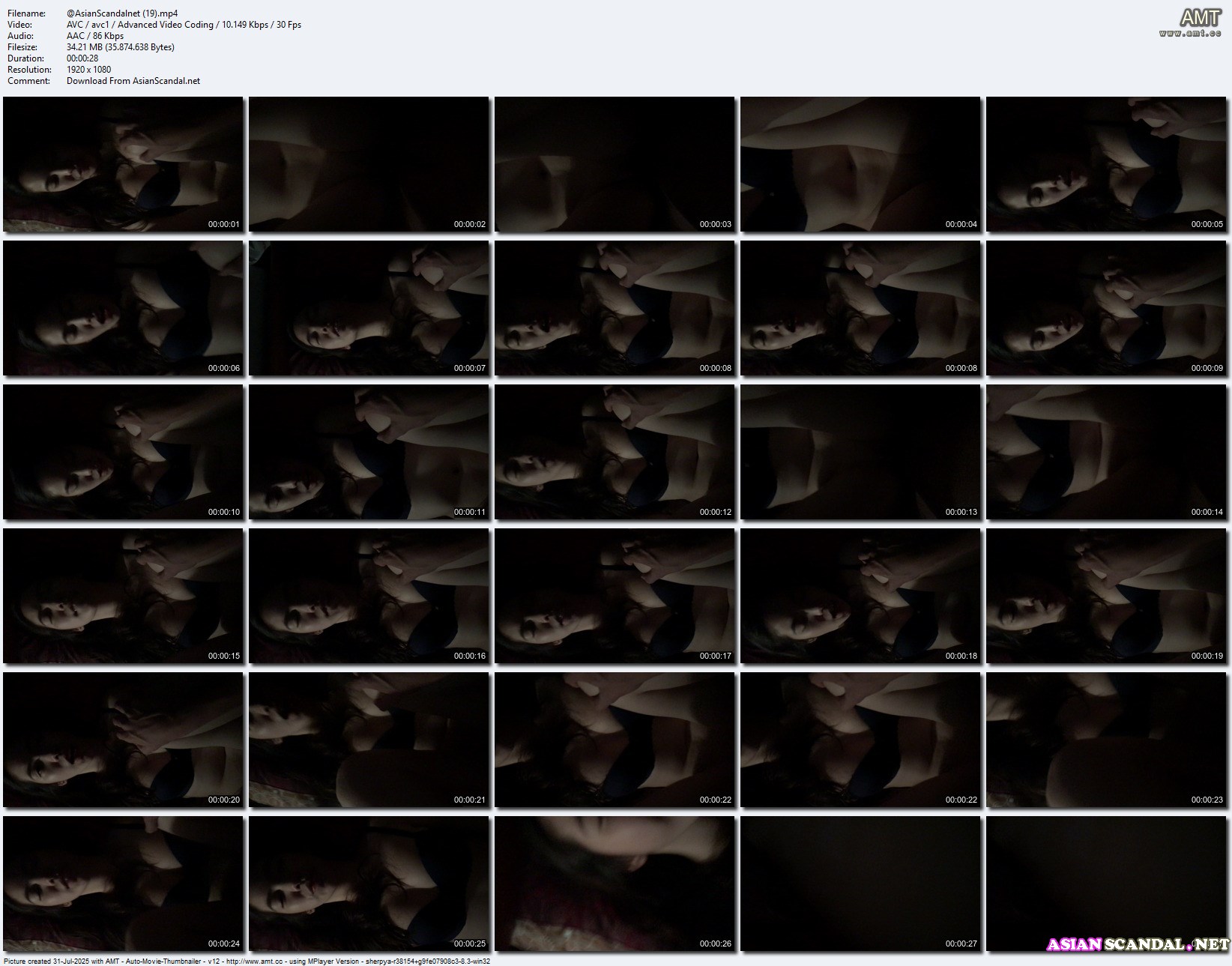Select the audio value "AAC / 86 Kbps"
Image resolution: width=1232 pixels, height=966 pixels.
coord(95,36)
